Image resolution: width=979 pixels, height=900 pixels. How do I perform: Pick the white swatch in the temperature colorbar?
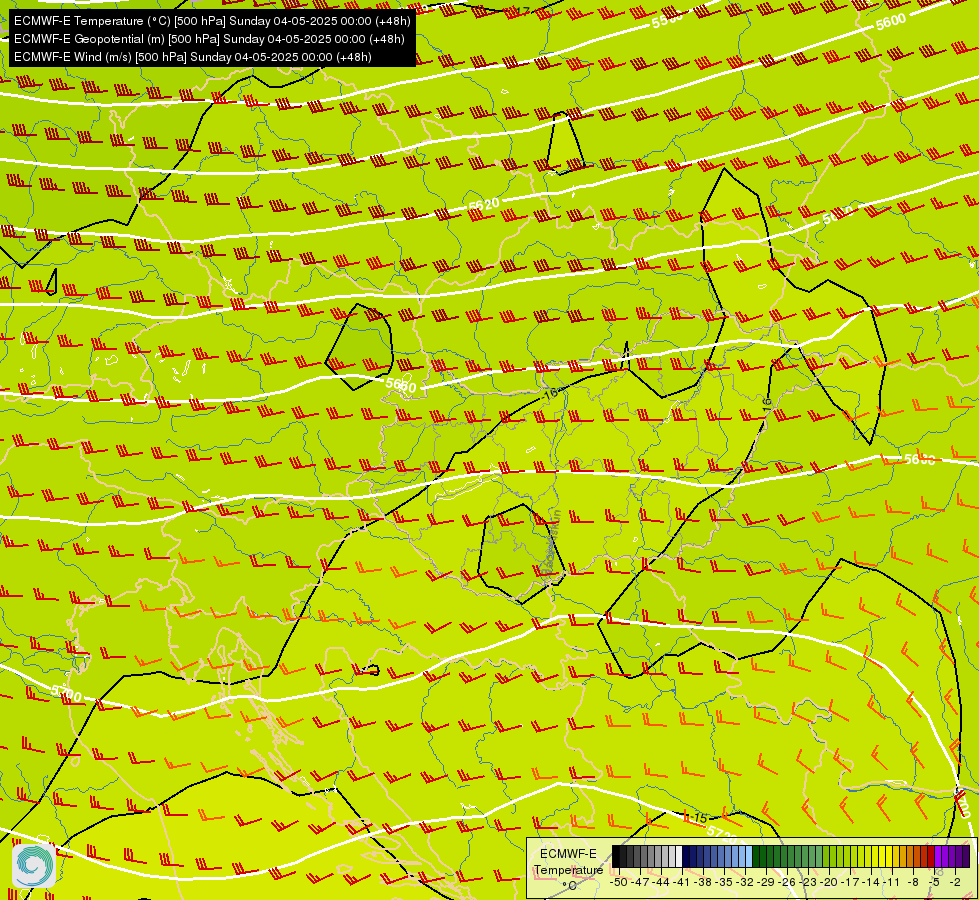pos(679,856)
